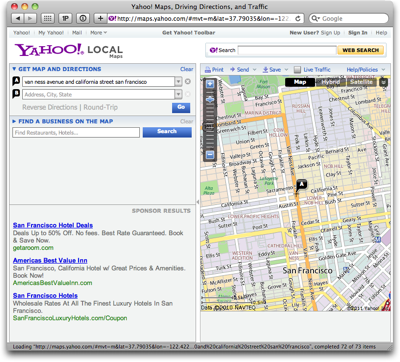
Task: Click Get Yahoo! Toolbar link
Action: 189,33
